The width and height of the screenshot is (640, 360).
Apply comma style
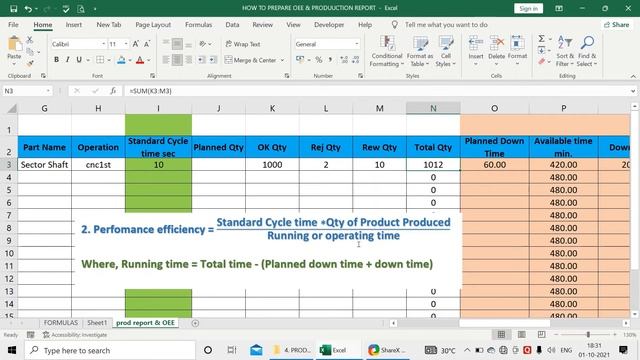click(x=330, y=60)
